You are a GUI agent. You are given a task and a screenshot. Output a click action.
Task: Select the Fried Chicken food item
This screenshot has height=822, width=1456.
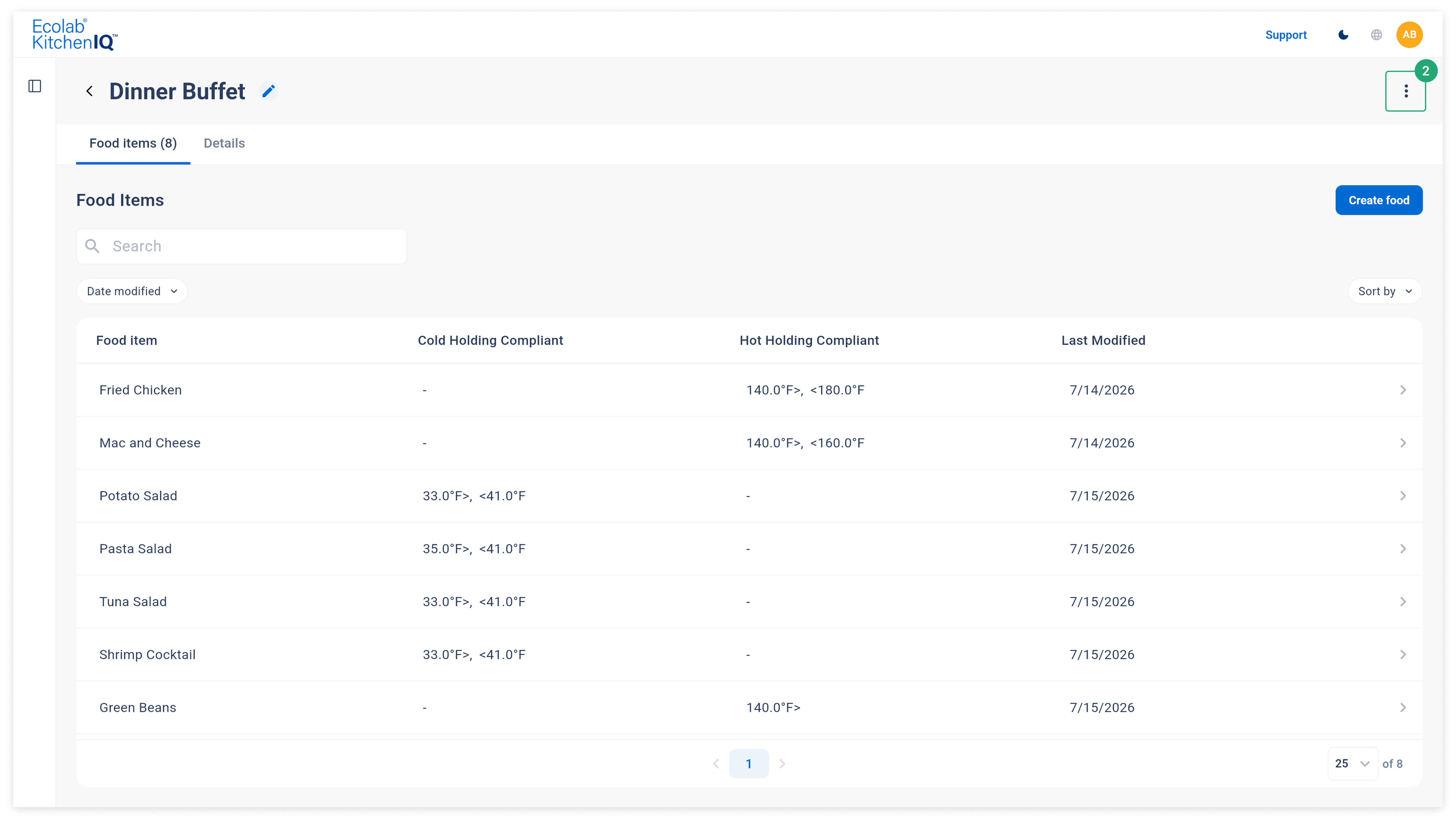pos(141,390)
